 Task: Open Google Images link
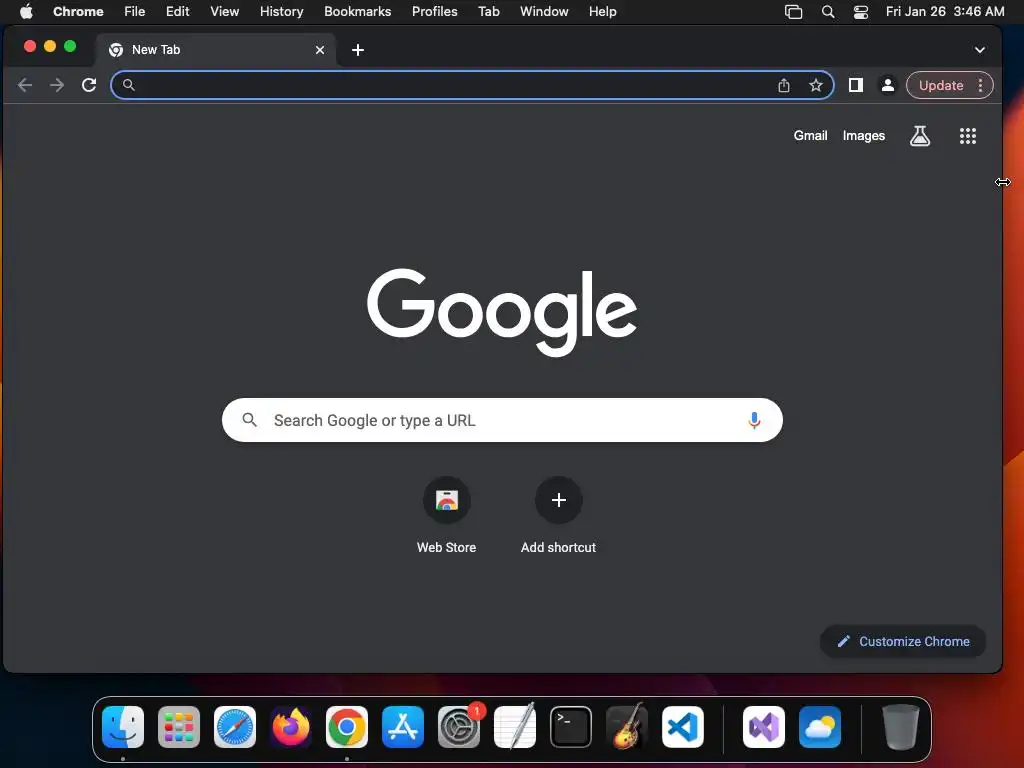(x=863, y=136)
